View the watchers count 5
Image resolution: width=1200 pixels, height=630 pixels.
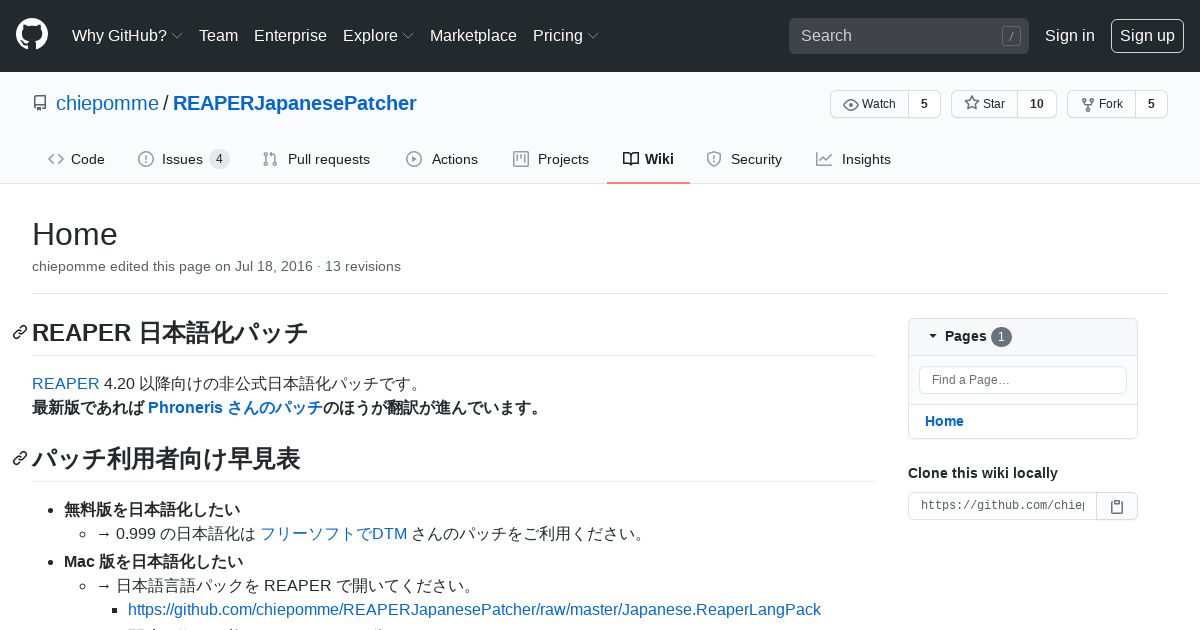924,104
